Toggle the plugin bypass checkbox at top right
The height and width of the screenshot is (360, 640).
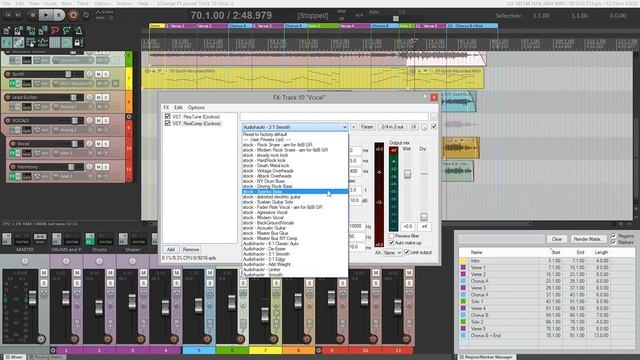pos(434,127)
